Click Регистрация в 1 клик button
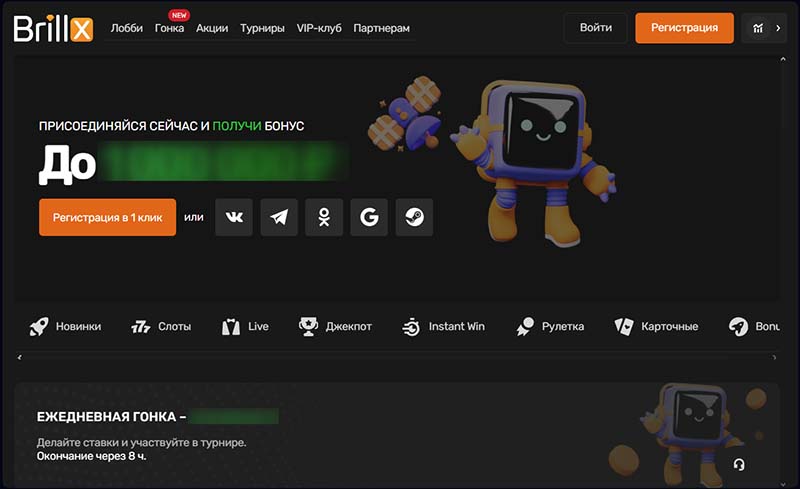 [x=107, y=217]
